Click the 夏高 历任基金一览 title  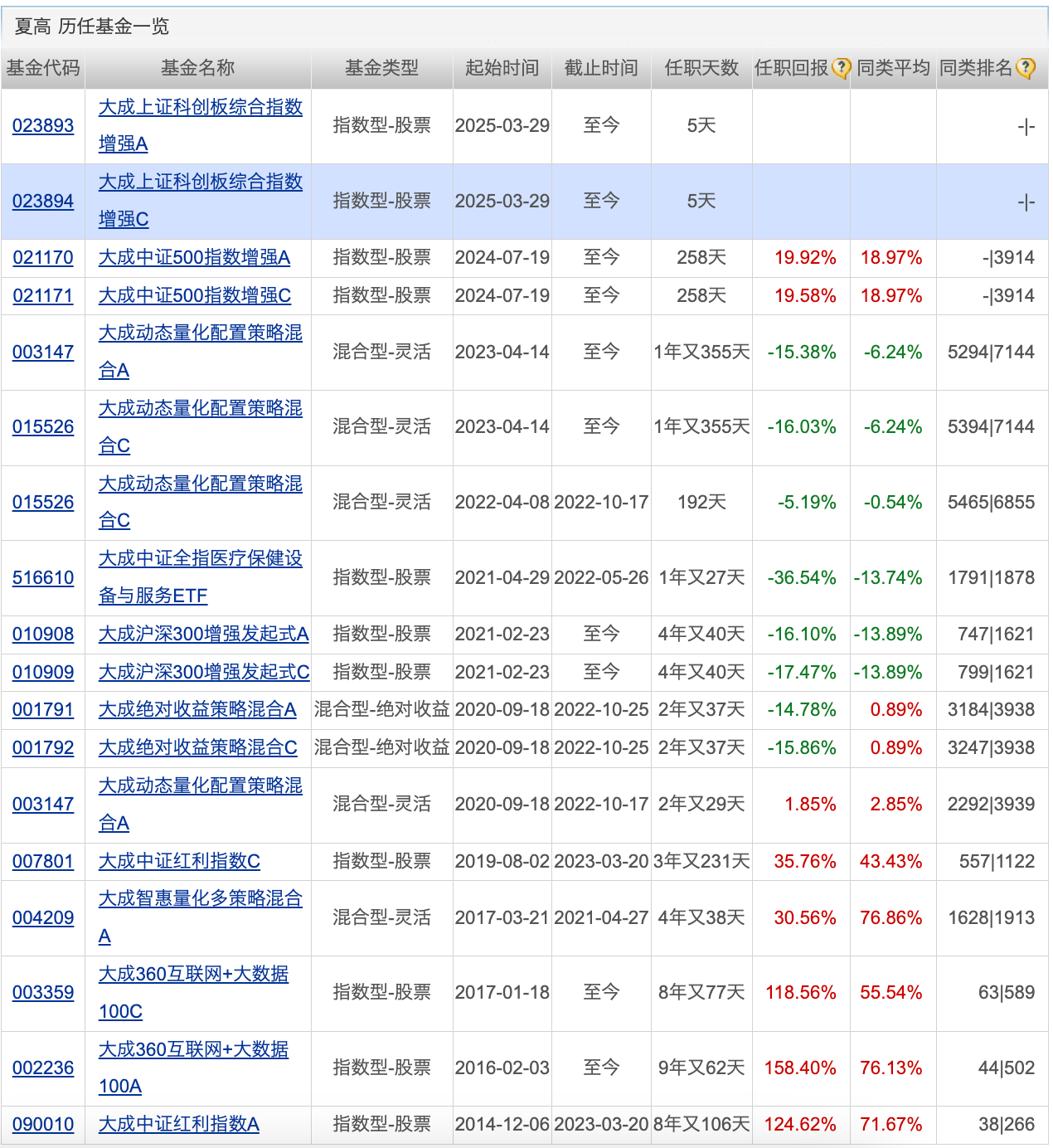[x=92, y=27]
